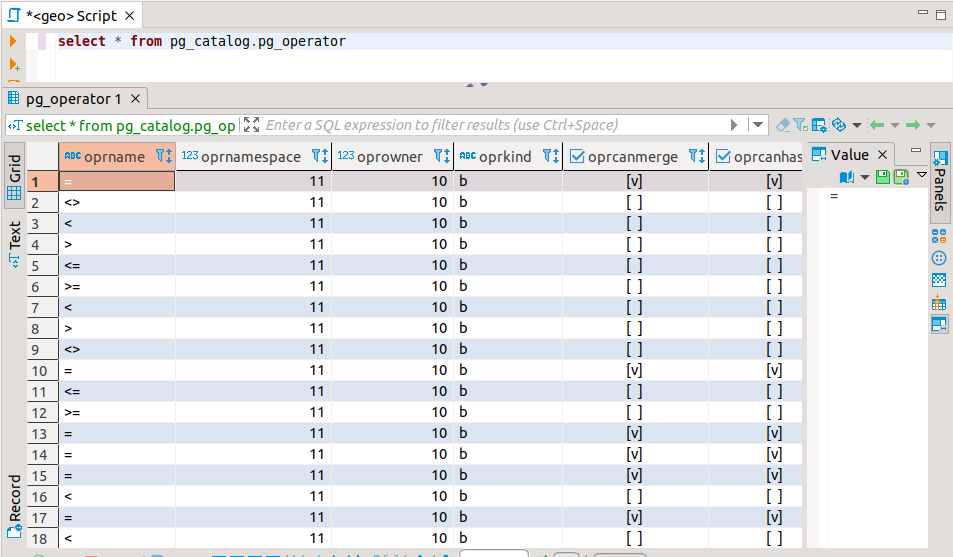Expand refresh options dropdown arrow
Image resolution: width=953 pixels, height=557 pixels.
pyautogui.click(x=855, y=125)
